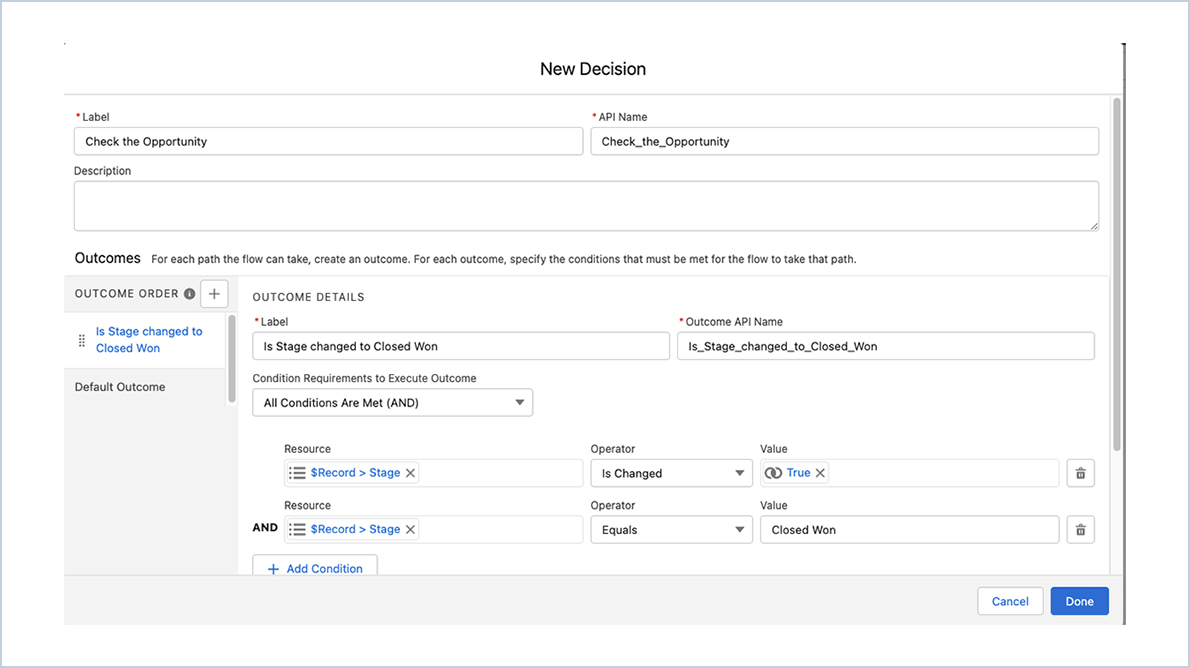
Task: Click the plus icon to add an outcome
Action: pos(214,293)
